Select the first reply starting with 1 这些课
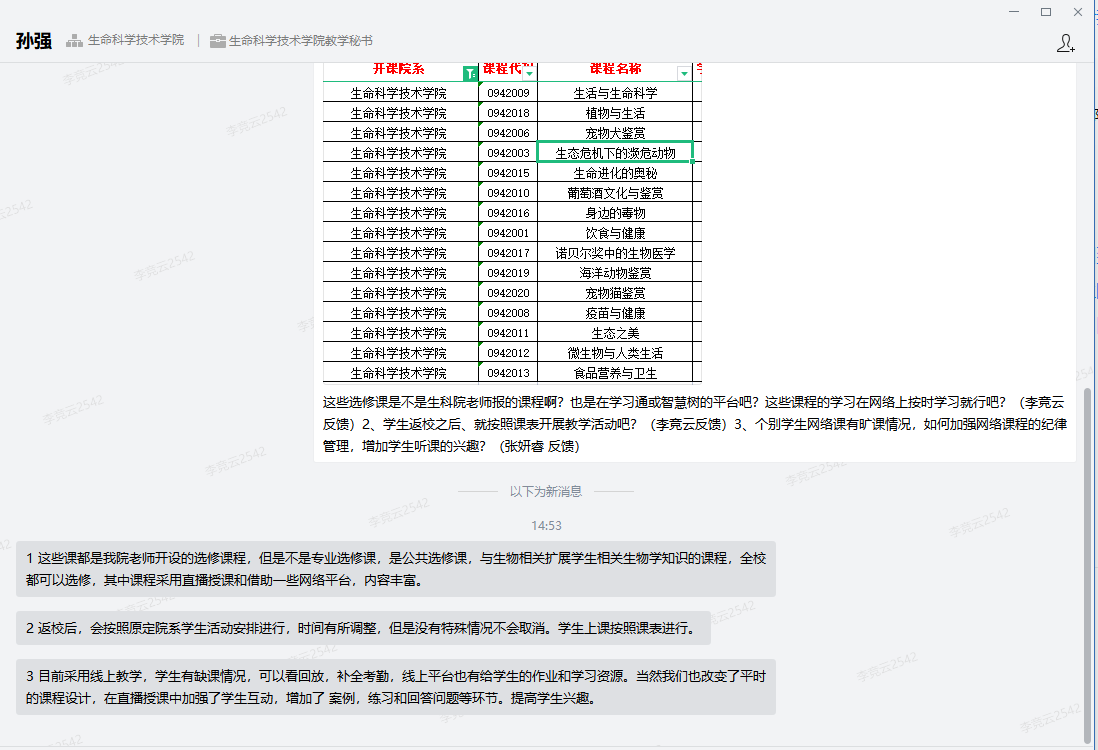The width and height of the screenshot is (1098, 750). (396, 569)
